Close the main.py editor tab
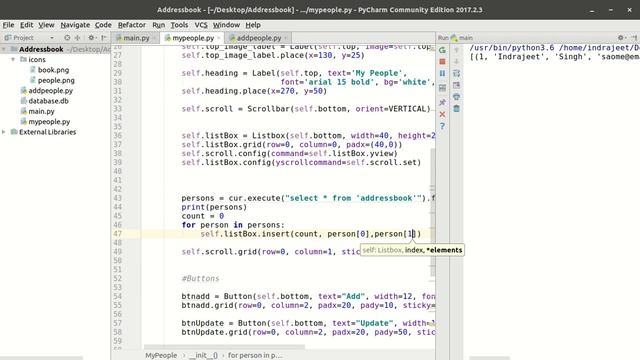This screenshot has height=360, width=640. (154, 38)
